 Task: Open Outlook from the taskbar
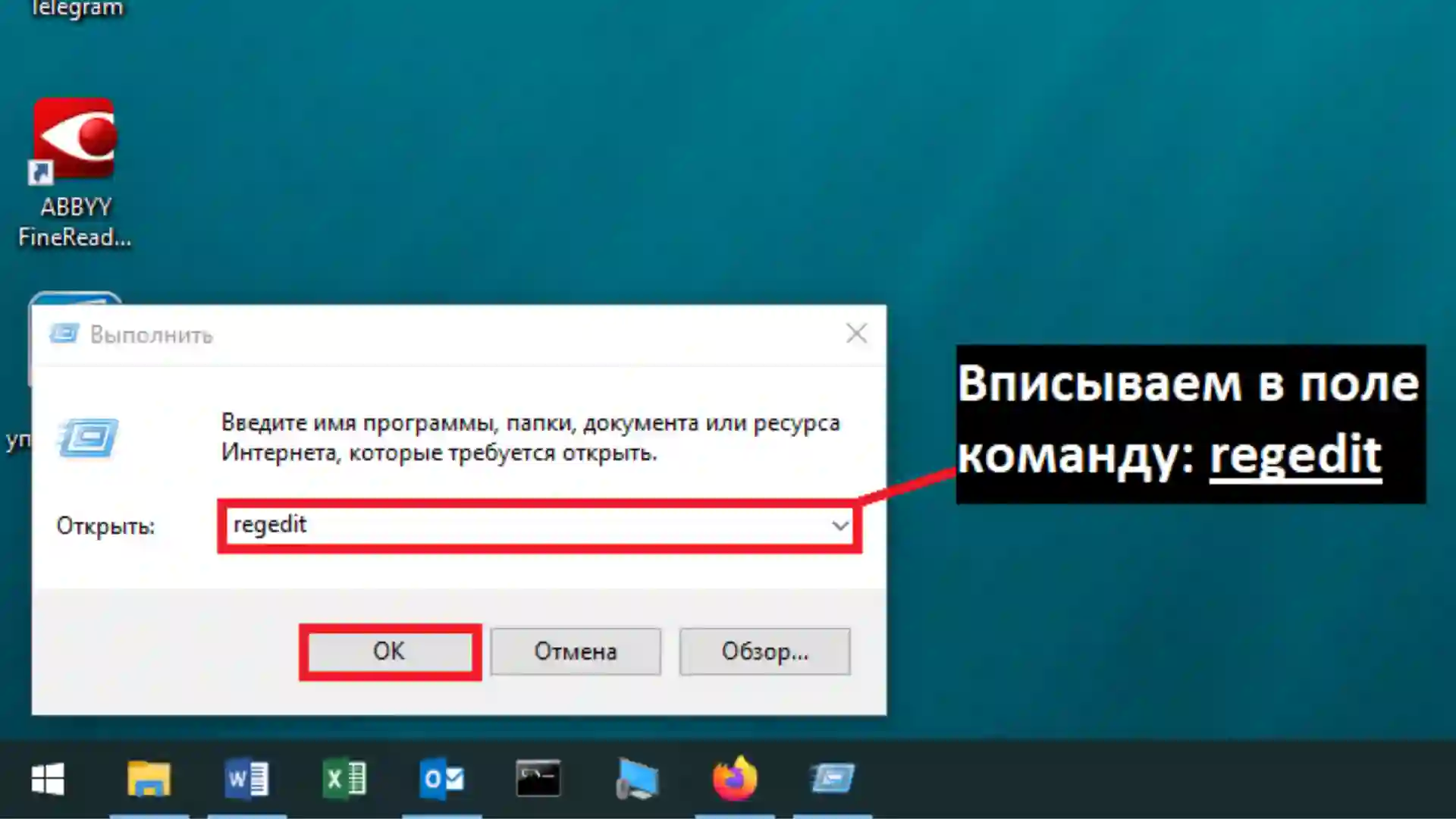tap(441, 779)
